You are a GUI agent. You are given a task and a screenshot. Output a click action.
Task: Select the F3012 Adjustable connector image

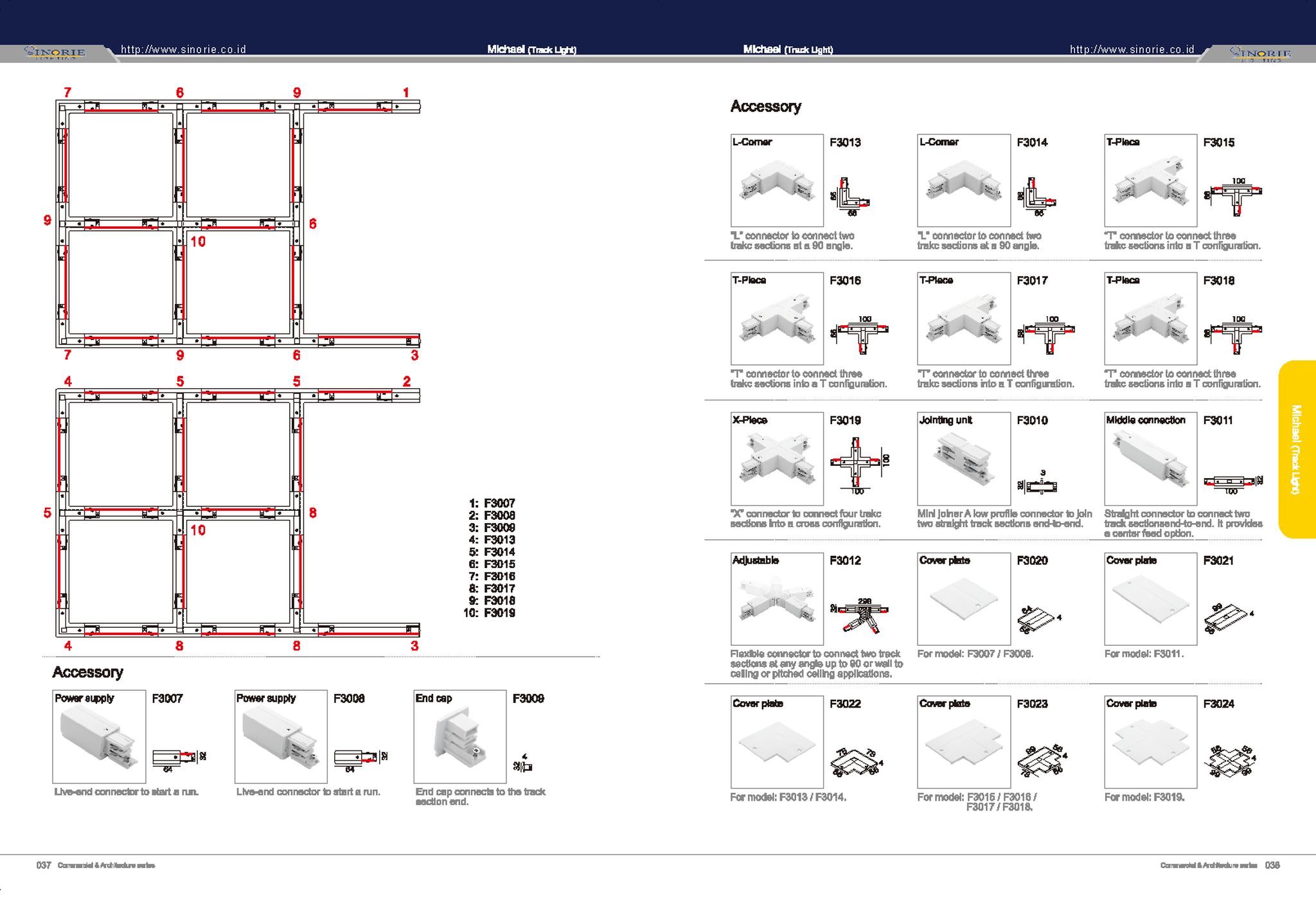777,599
